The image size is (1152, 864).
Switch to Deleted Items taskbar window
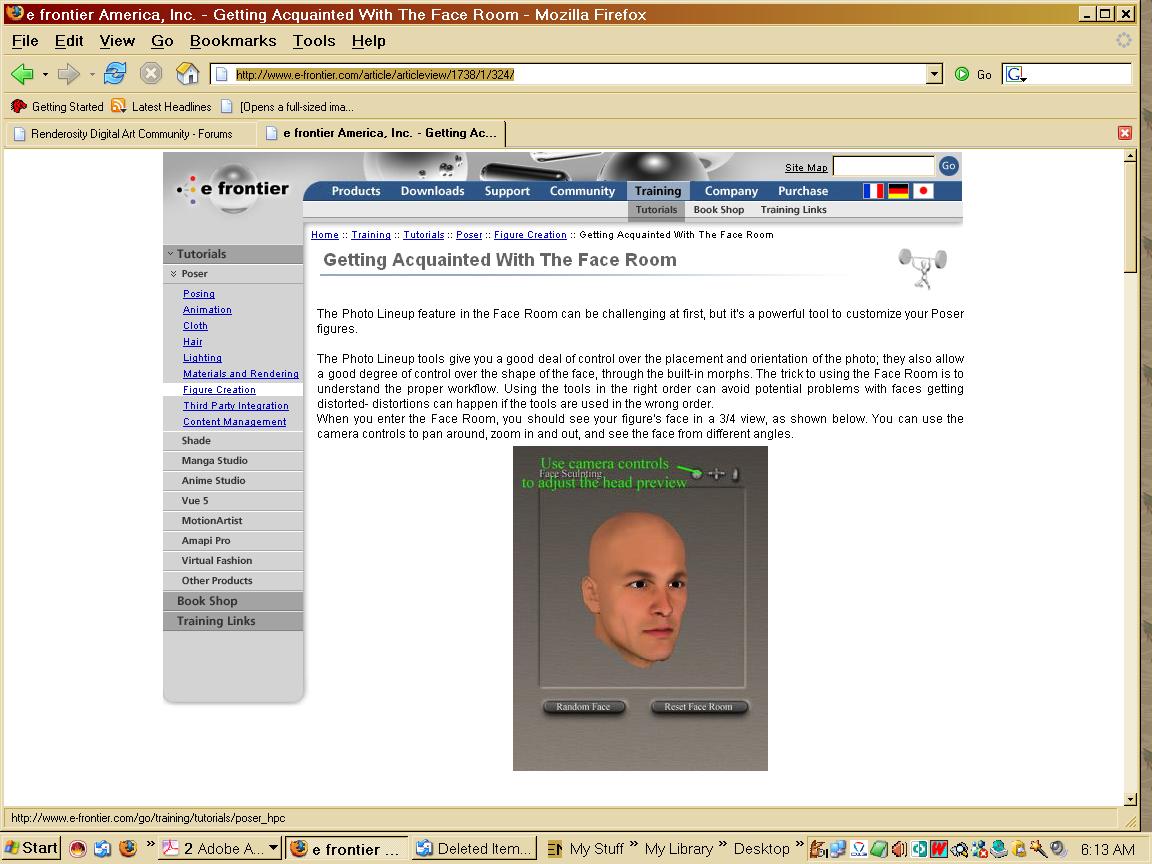[473, 849]
